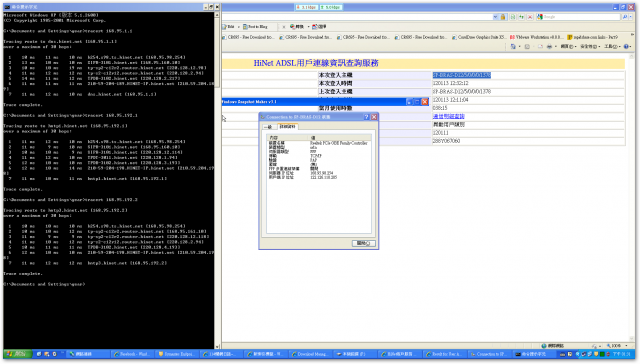The image size is (640, 364).
Task: Close the Windows Snapshot Maker window
Action: [x=424, y=102]
